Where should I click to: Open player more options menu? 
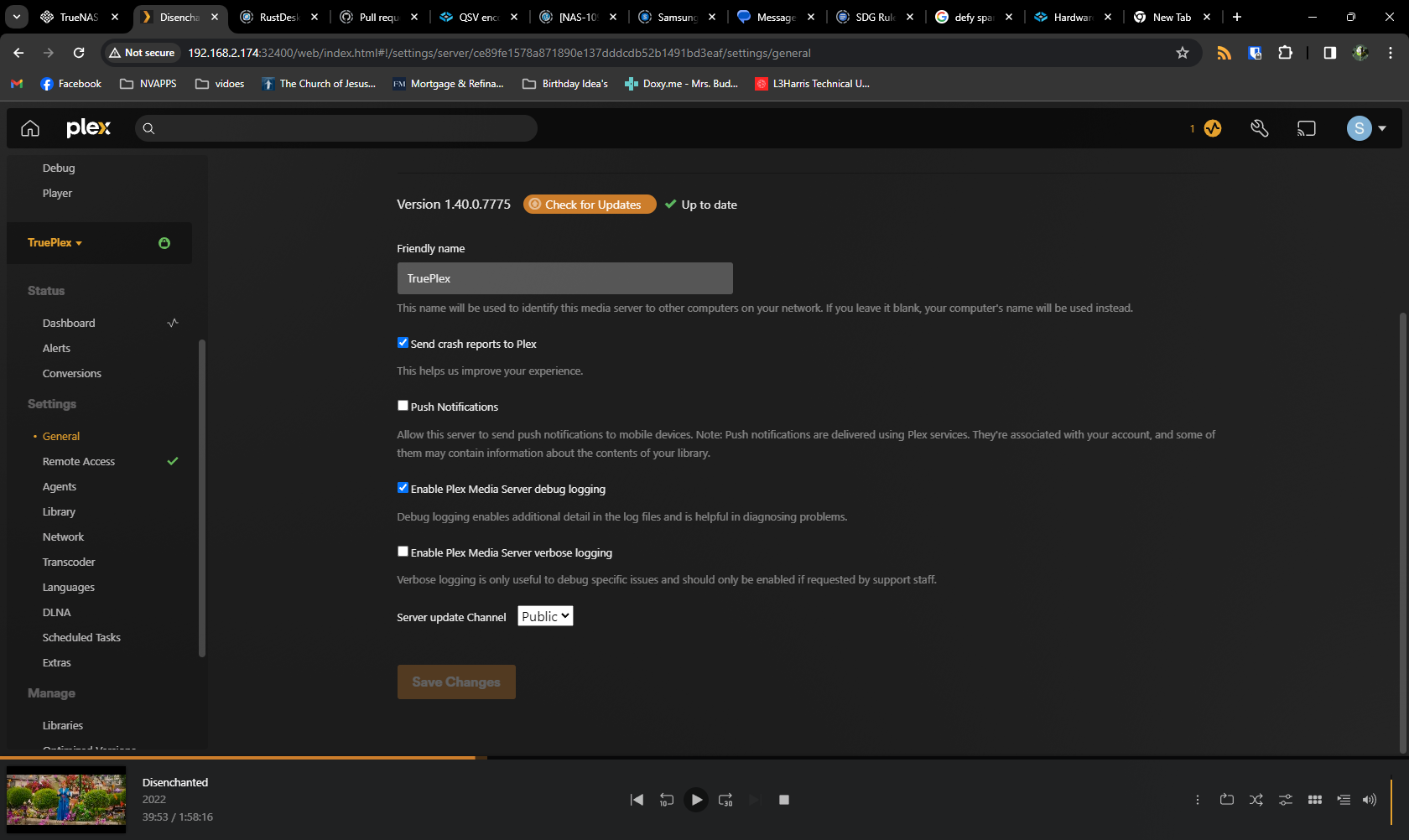[x=1198, y=800]
